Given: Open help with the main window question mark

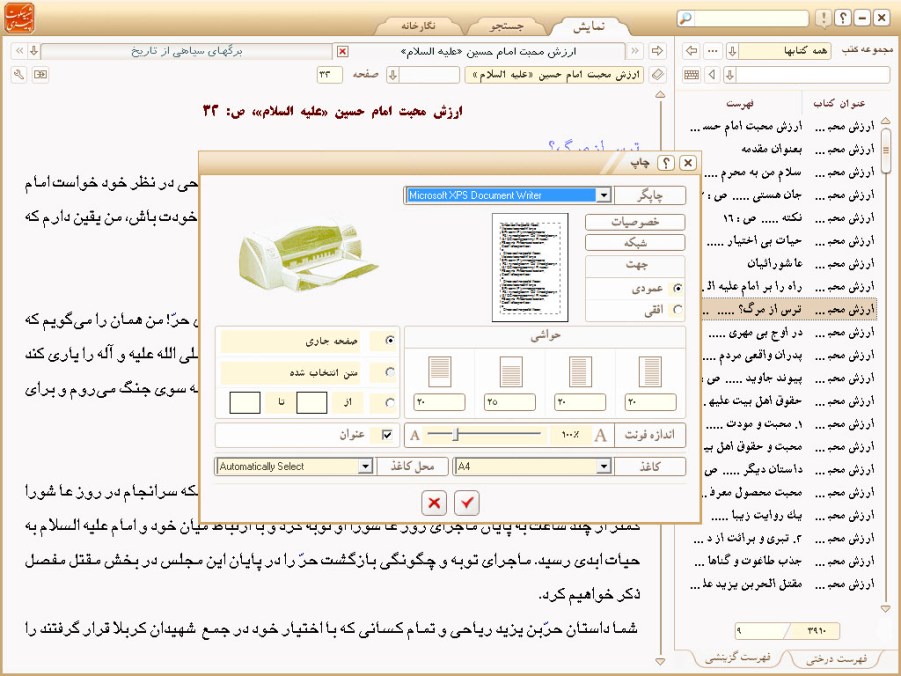Looking at the screenshot, I should [842, 18].
